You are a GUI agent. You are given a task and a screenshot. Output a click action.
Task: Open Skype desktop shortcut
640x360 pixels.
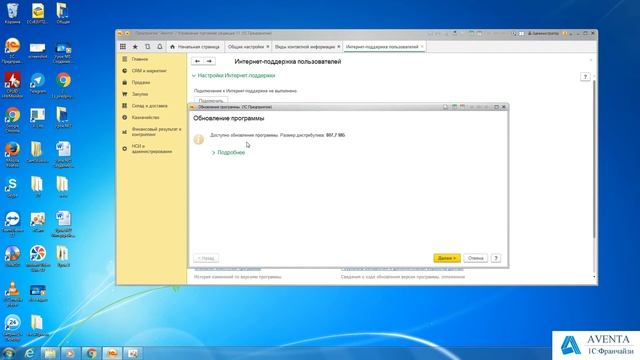click(x=12, y=188)
